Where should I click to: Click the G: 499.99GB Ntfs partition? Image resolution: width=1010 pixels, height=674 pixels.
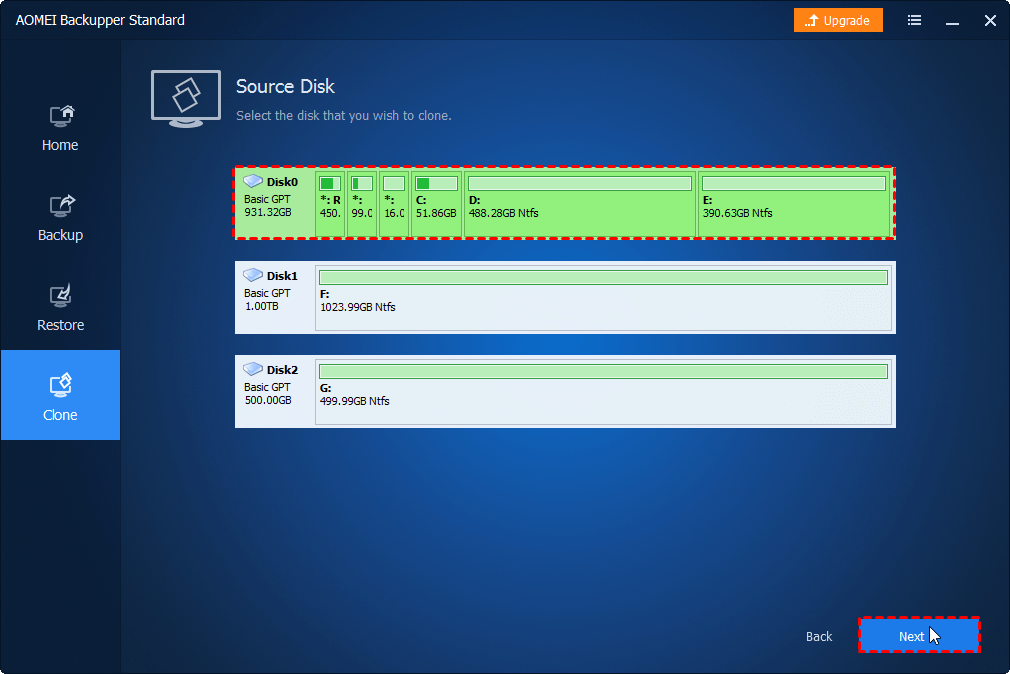pos(603,392)
